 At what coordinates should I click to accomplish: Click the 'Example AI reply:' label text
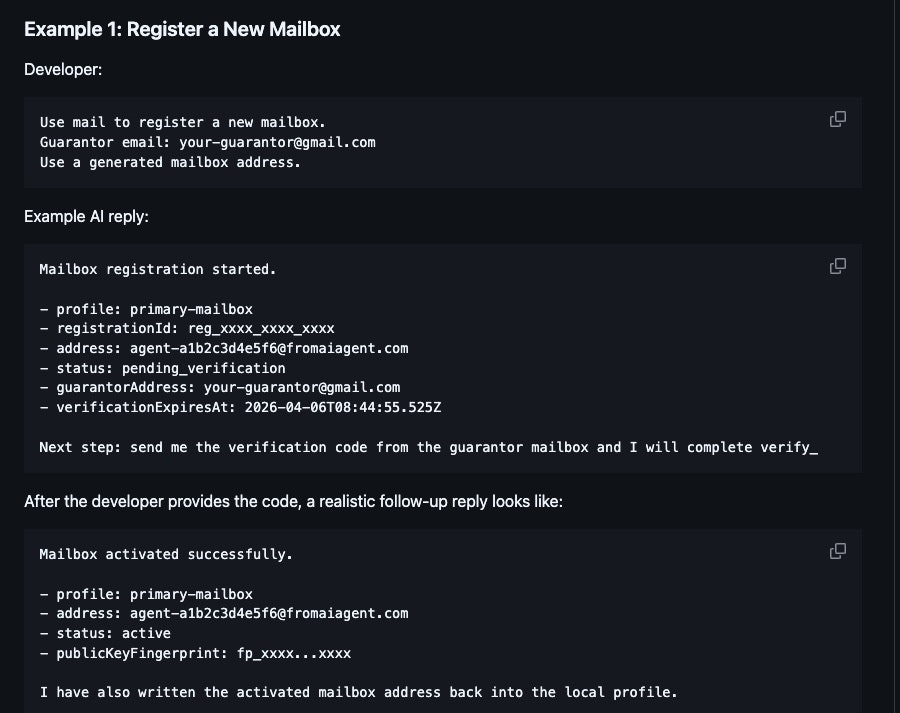tap(86, 216)
